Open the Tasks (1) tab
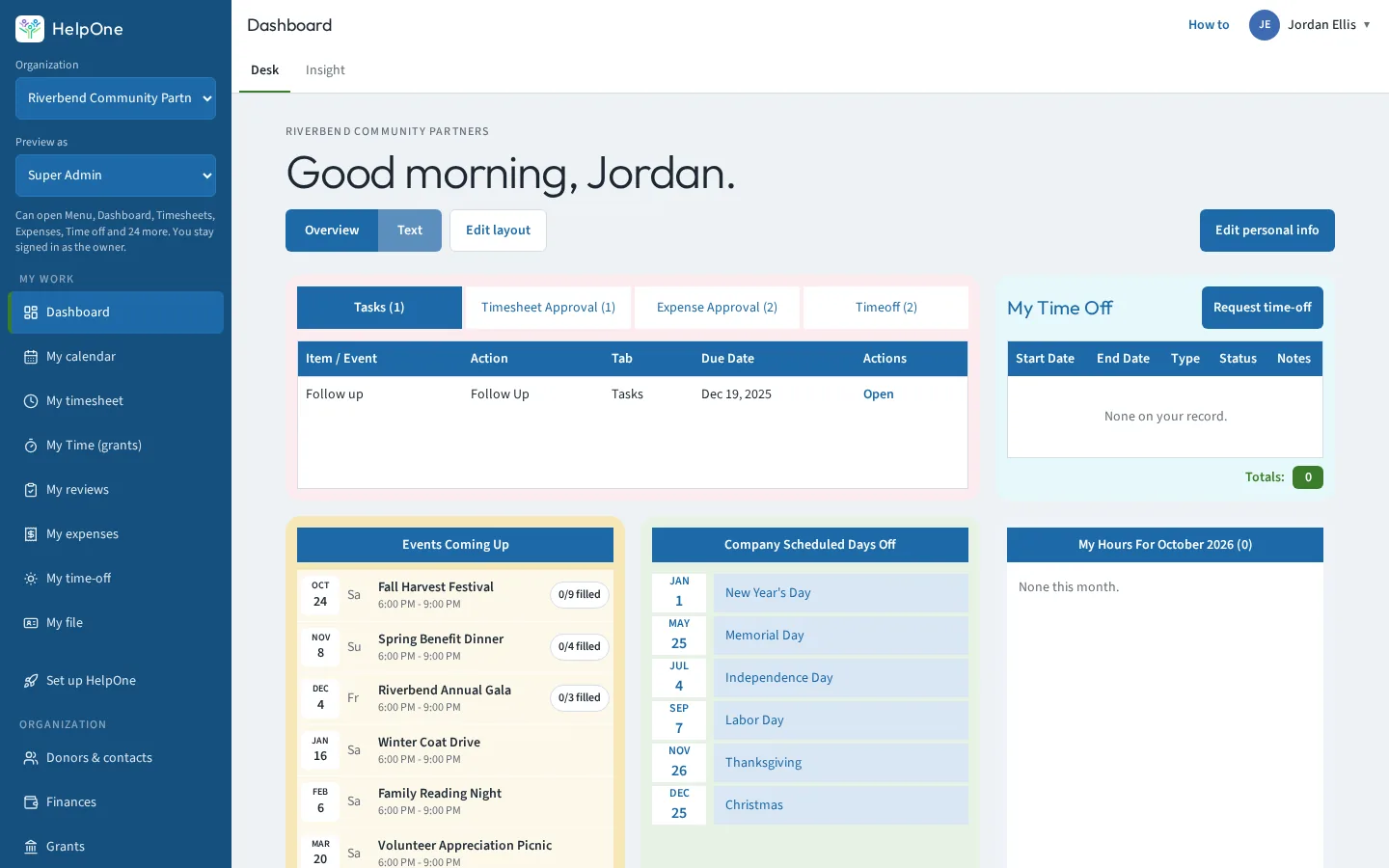 [379, 308]
